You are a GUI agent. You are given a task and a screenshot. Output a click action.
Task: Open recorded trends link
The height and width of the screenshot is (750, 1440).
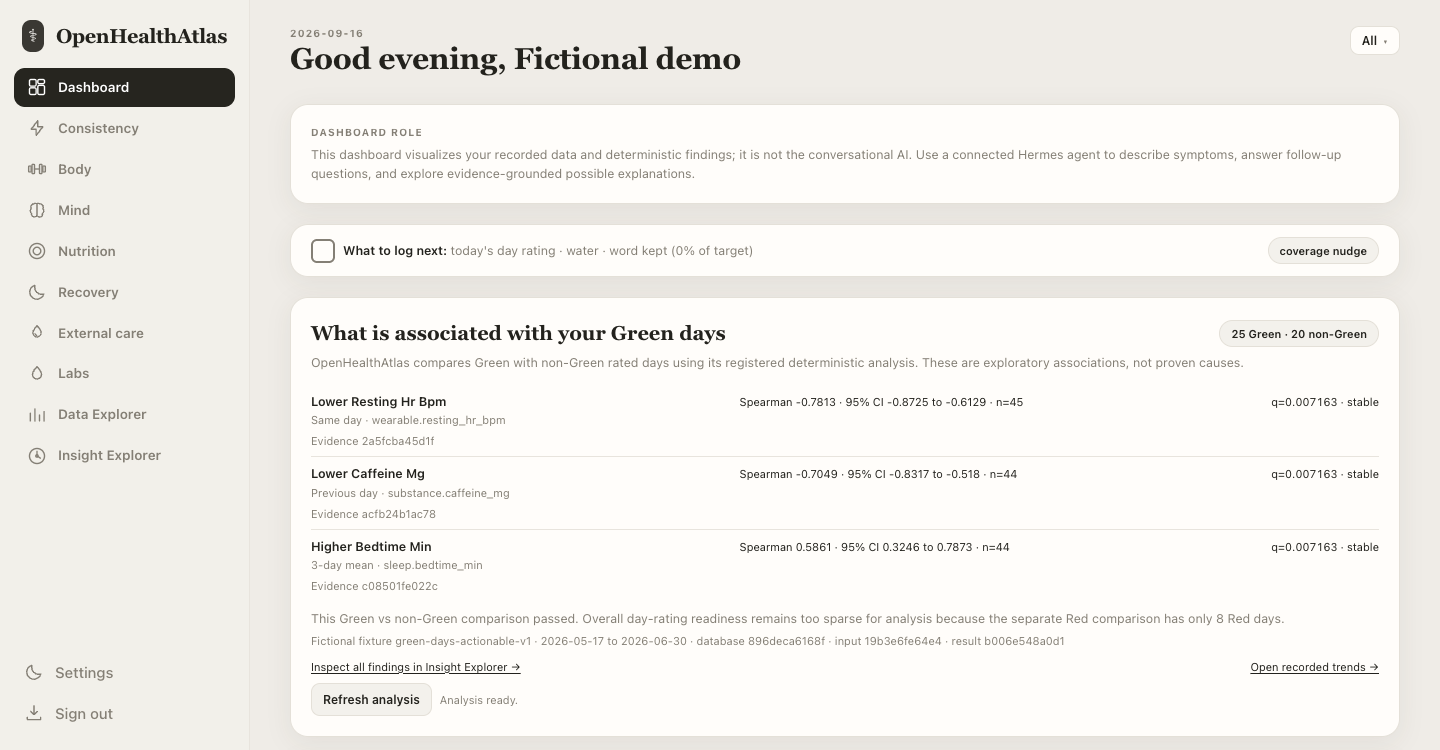click(x=1314, y=667)
